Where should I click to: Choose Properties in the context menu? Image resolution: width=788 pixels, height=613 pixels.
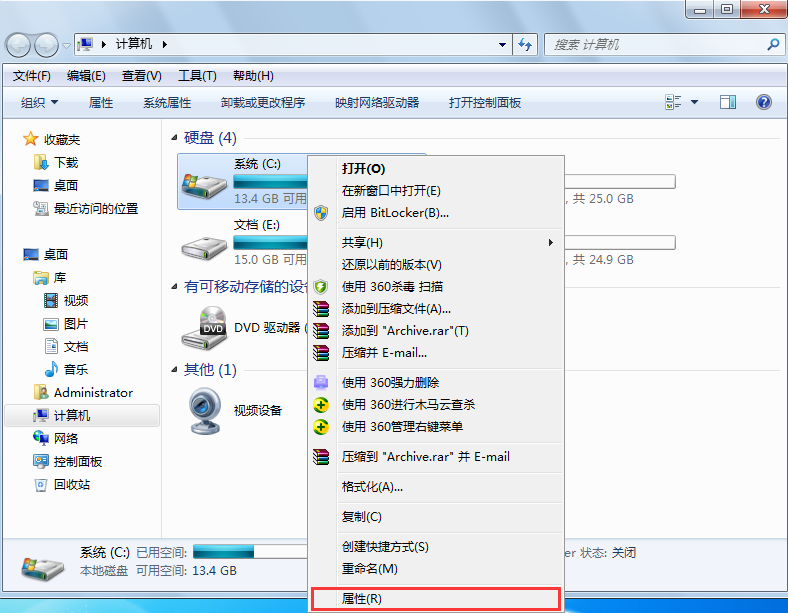pyautogui.click(x=362, y=599)
